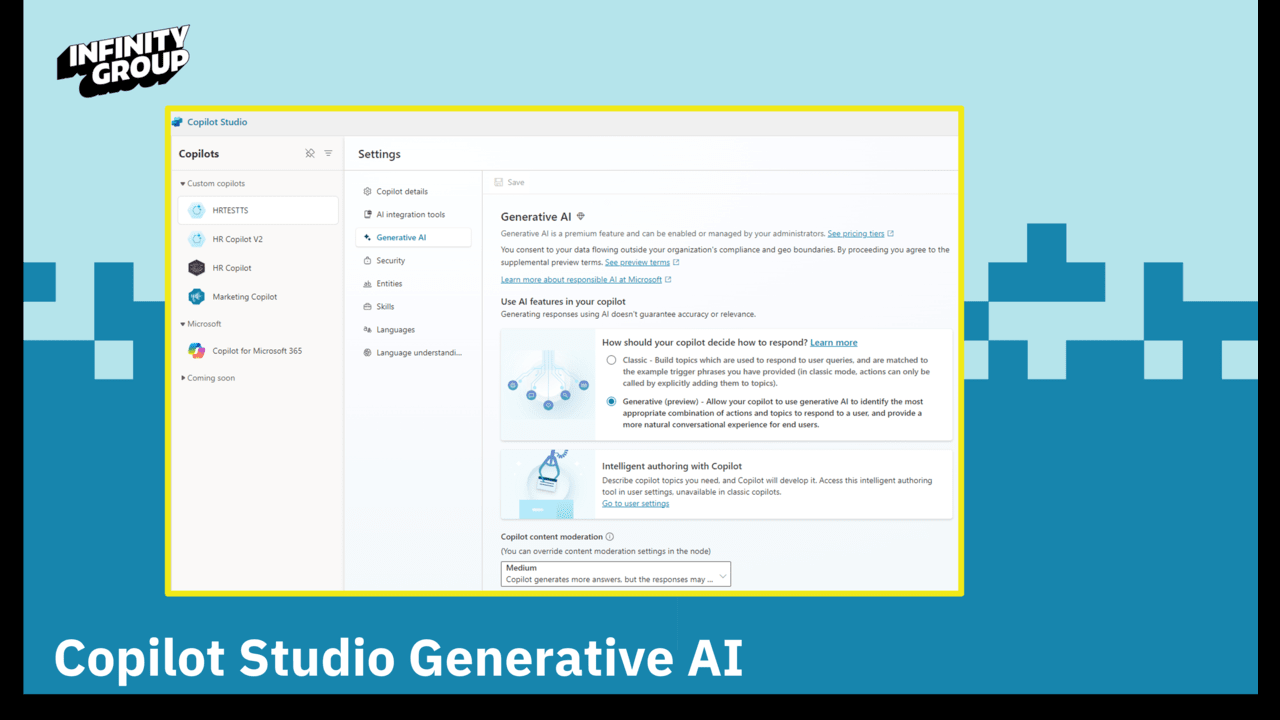Click the info icon beside Copilot content moderation
Screen dimensions: 1280x720
[x=610, y=537]
